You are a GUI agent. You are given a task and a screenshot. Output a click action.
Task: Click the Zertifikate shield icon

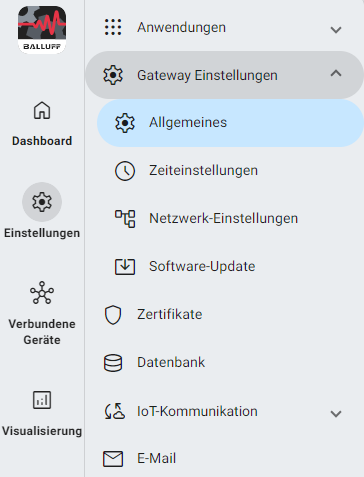click(113, 315)
